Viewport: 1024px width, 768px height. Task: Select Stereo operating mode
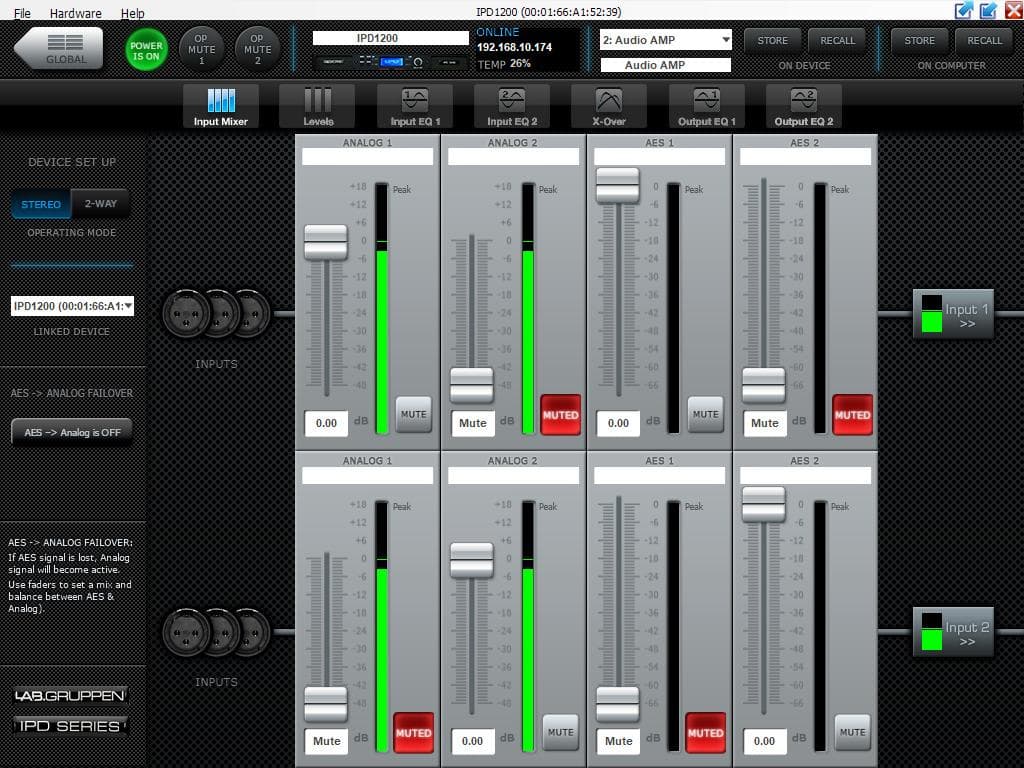coord(41,204)
